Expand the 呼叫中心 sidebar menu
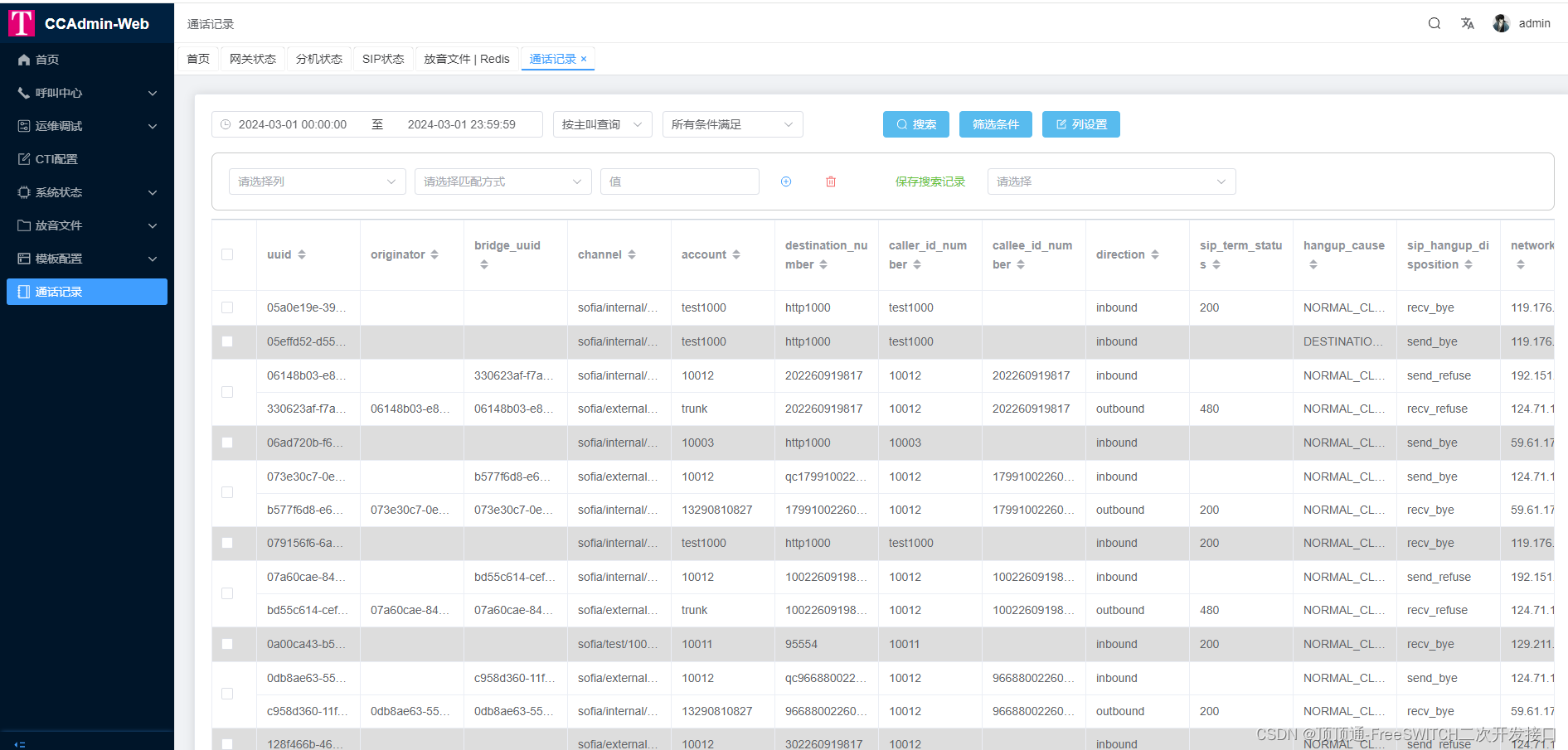 (x=87, y=93)
